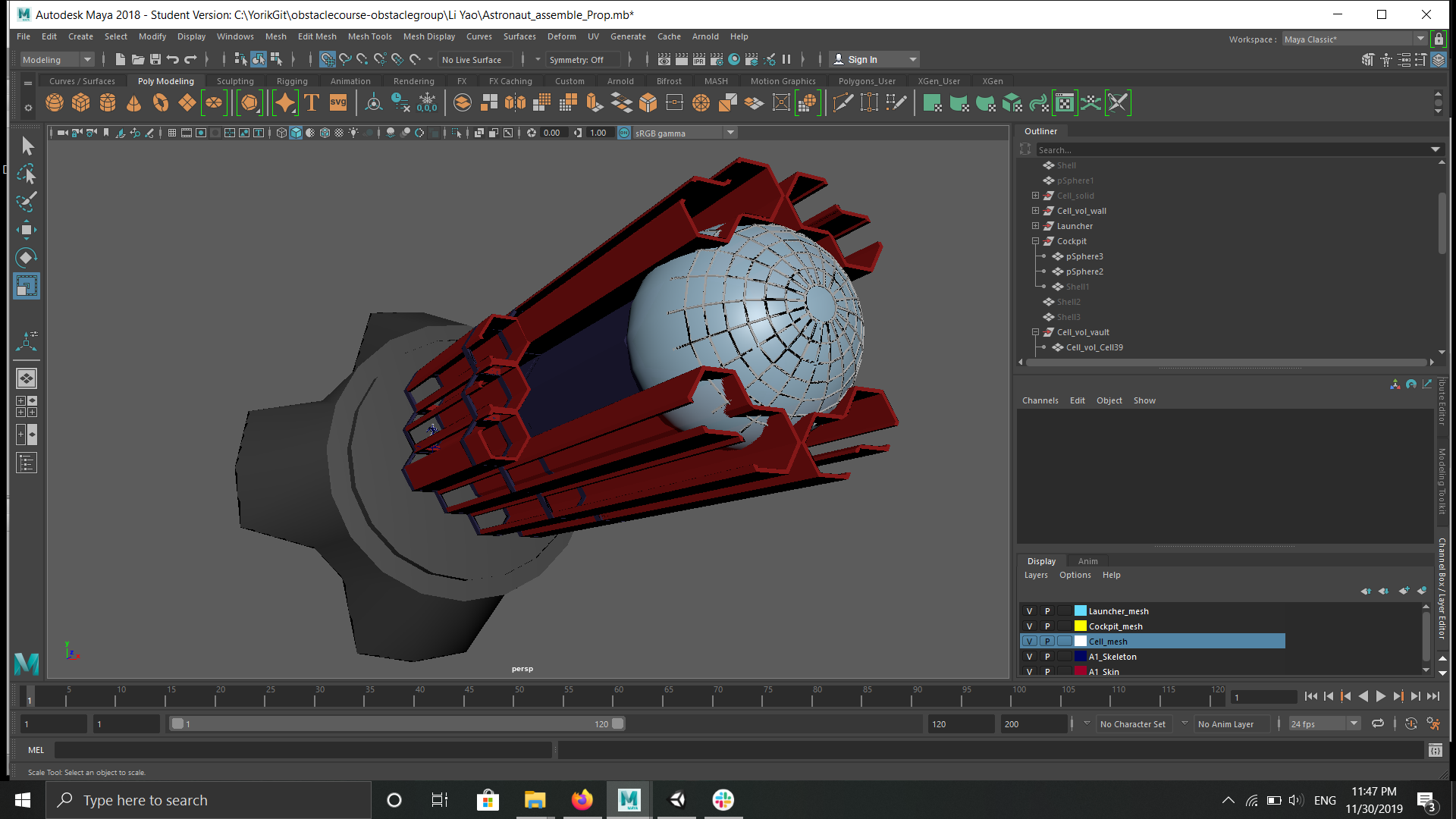
Task: Toggle playback P box of A1_Skeleton layer
Action: point(1047,657)
